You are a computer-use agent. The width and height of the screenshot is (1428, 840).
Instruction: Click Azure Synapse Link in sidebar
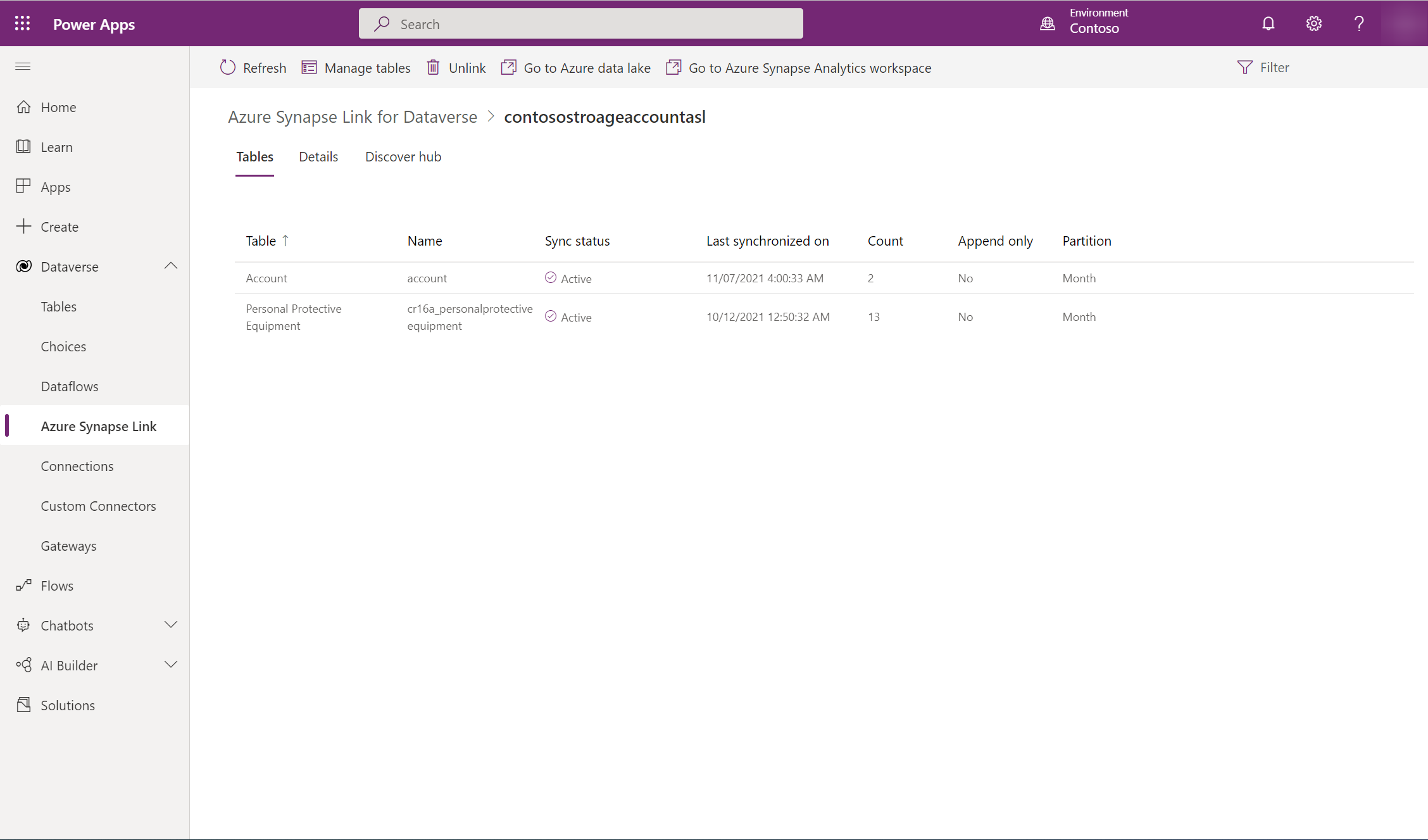[98, 425]
